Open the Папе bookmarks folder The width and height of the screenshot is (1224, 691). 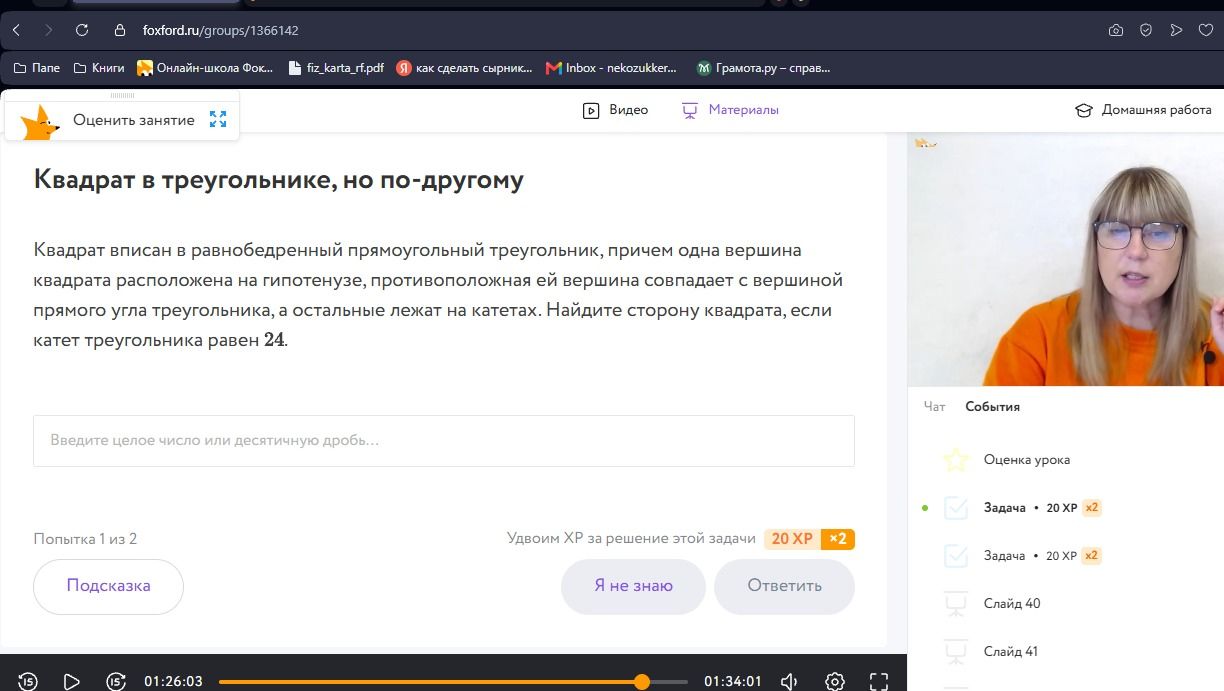[x=37, y=68]
